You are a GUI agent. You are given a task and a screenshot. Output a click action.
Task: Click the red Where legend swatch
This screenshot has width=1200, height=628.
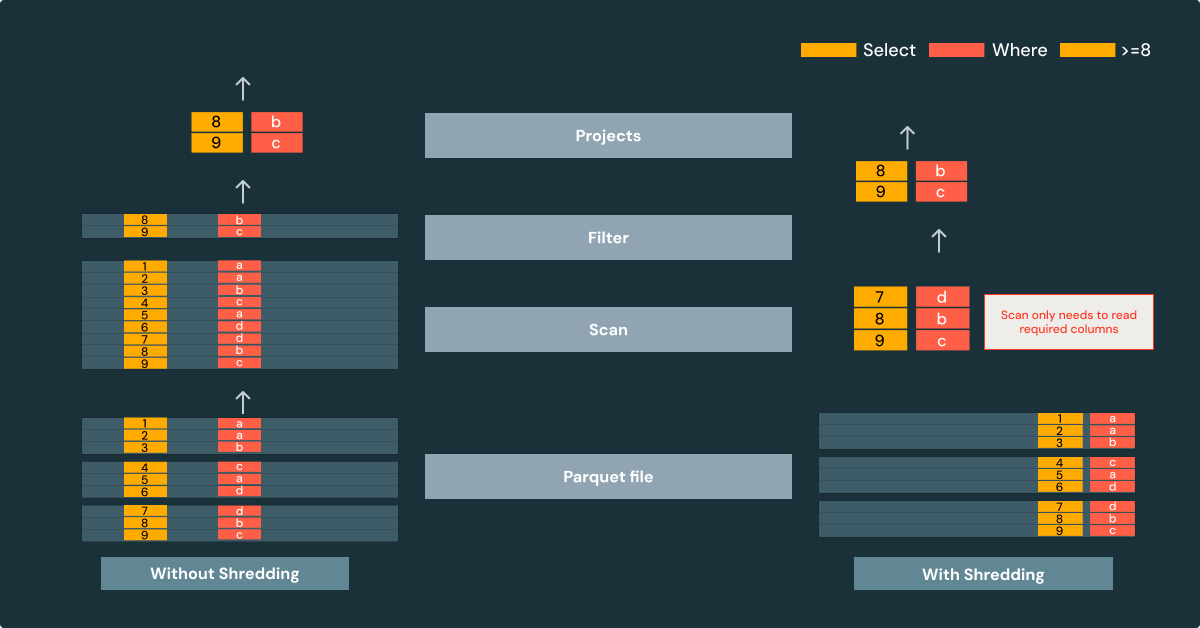pyautogui.click(x=956, y=50)
